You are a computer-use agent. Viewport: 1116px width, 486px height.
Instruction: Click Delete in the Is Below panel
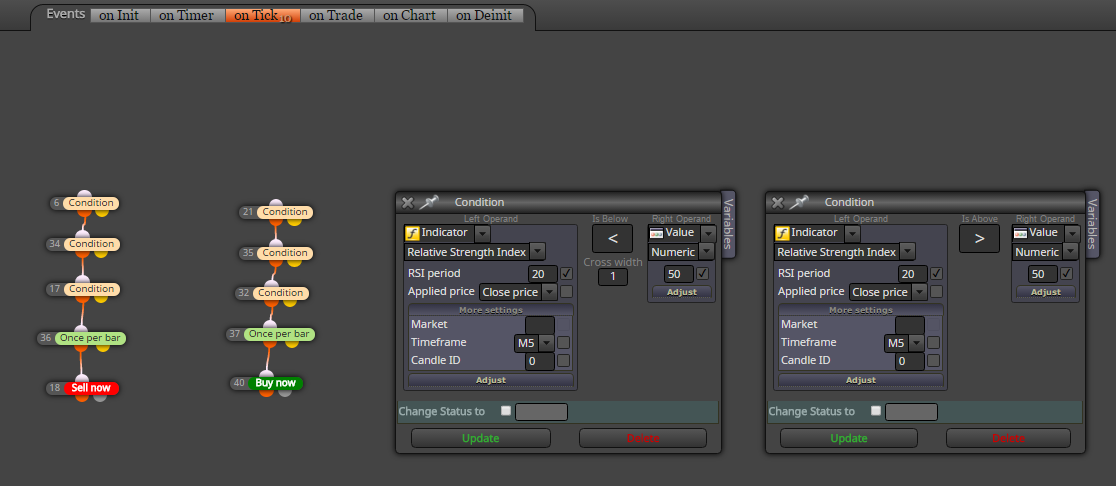tap(643, 438)
